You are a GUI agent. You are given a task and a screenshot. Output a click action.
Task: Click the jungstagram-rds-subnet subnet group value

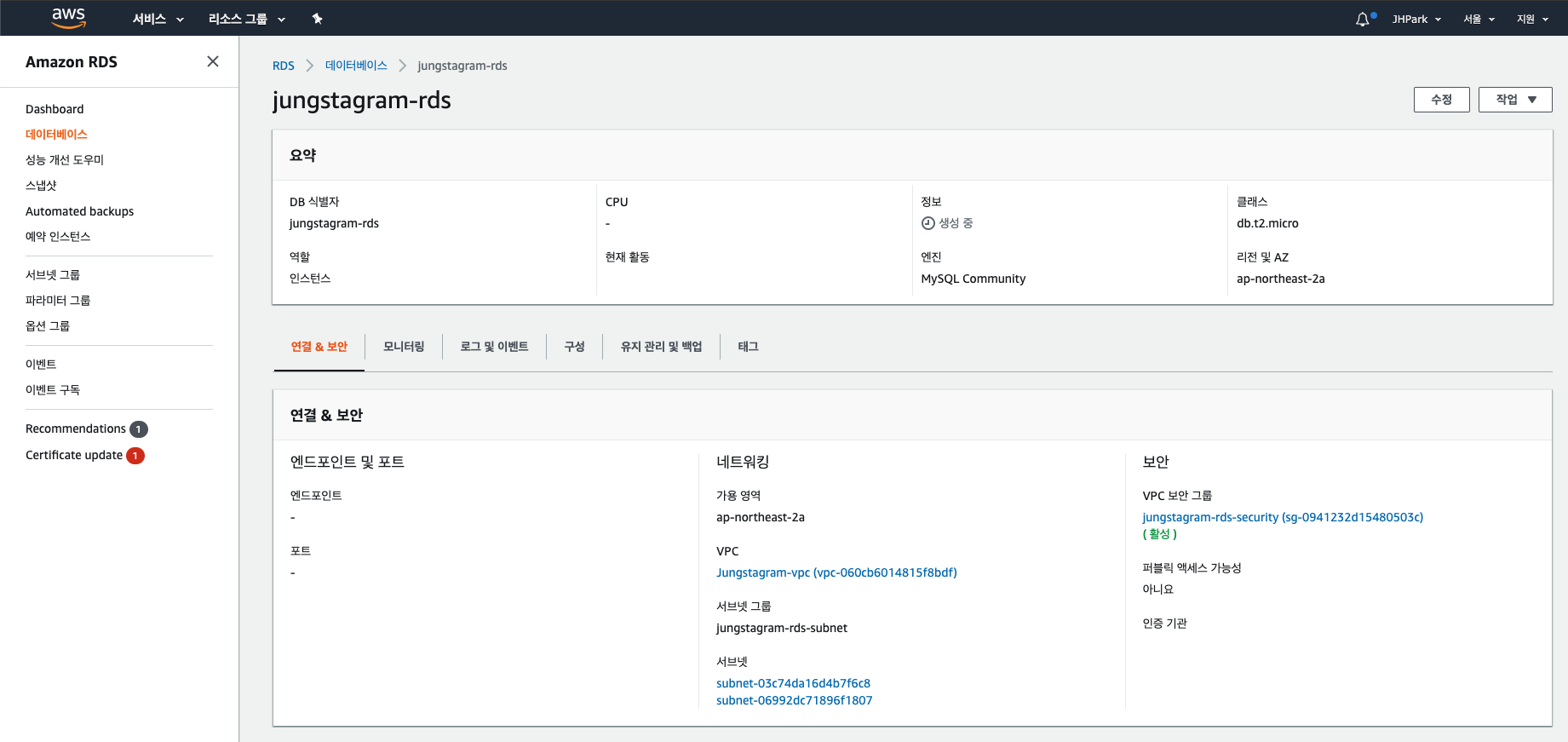(782, 628)
